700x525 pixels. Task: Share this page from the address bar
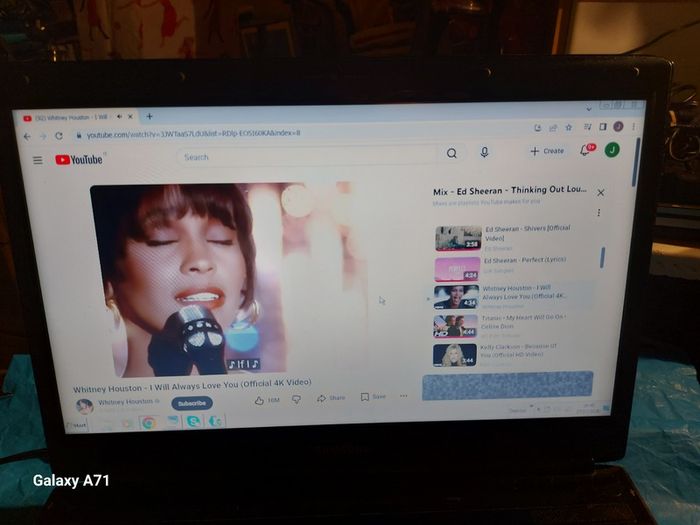click(x=553, y=128)
